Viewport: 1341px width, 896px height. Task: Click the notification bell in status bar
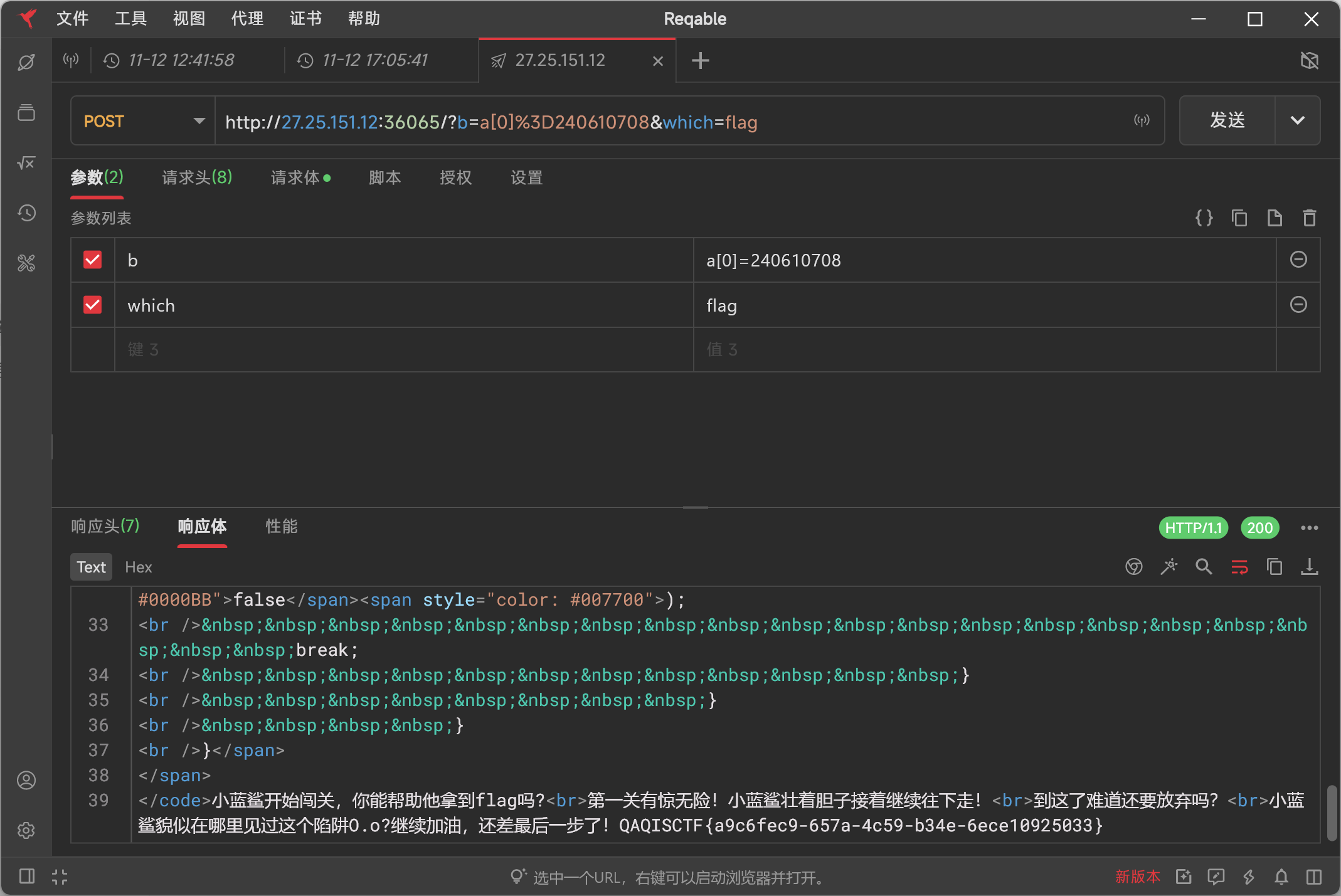pos(1281,877)
